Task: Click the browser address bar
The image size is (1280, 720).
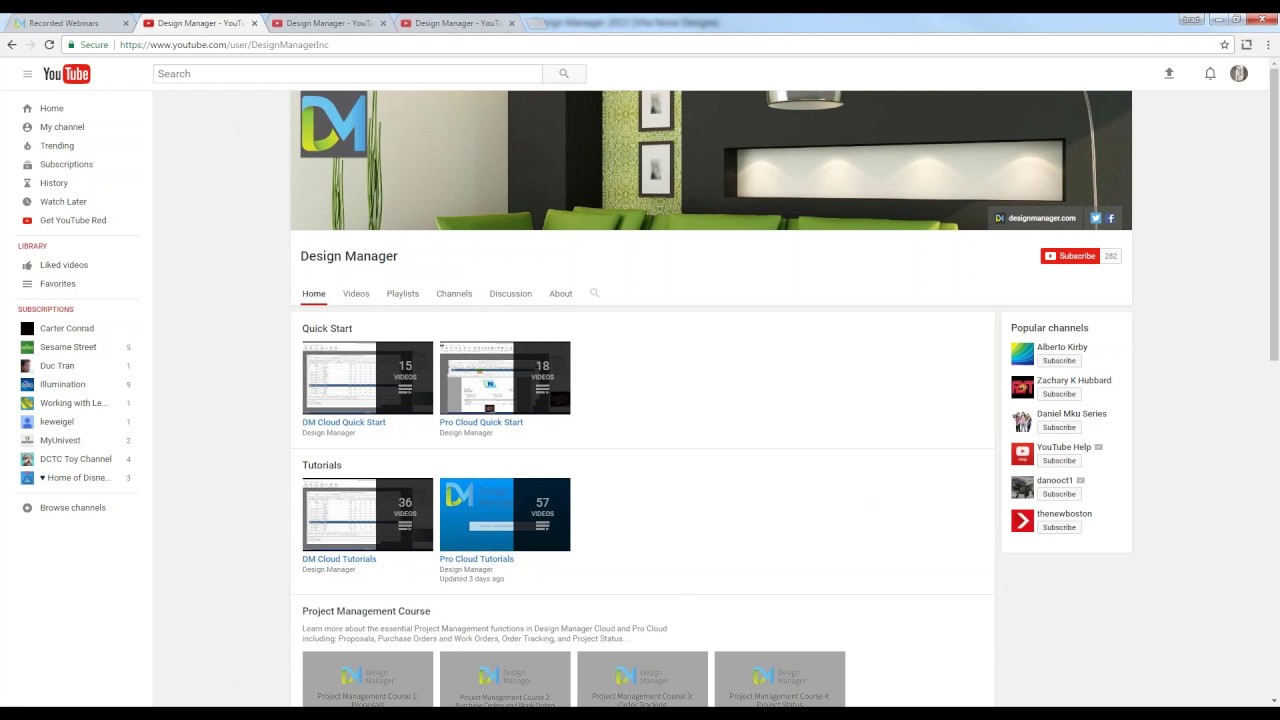Action: tap(640, 45)
